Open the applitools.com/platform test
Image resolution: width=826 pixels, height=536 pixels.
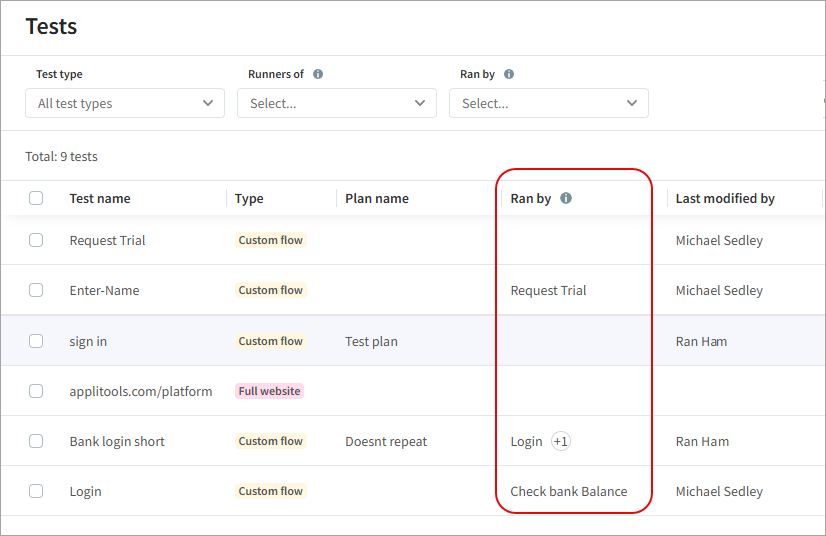coord(141,391)
